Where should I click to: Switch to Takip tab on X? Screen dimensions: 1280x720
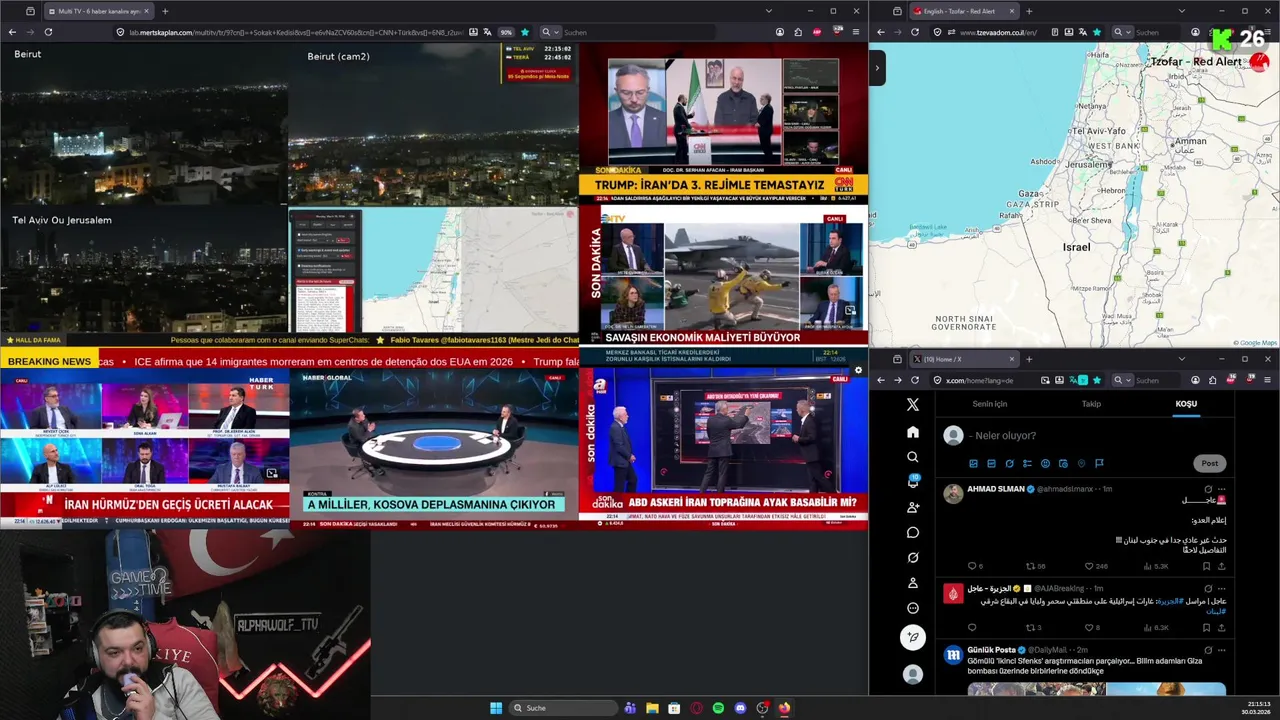click(1091, 404)
